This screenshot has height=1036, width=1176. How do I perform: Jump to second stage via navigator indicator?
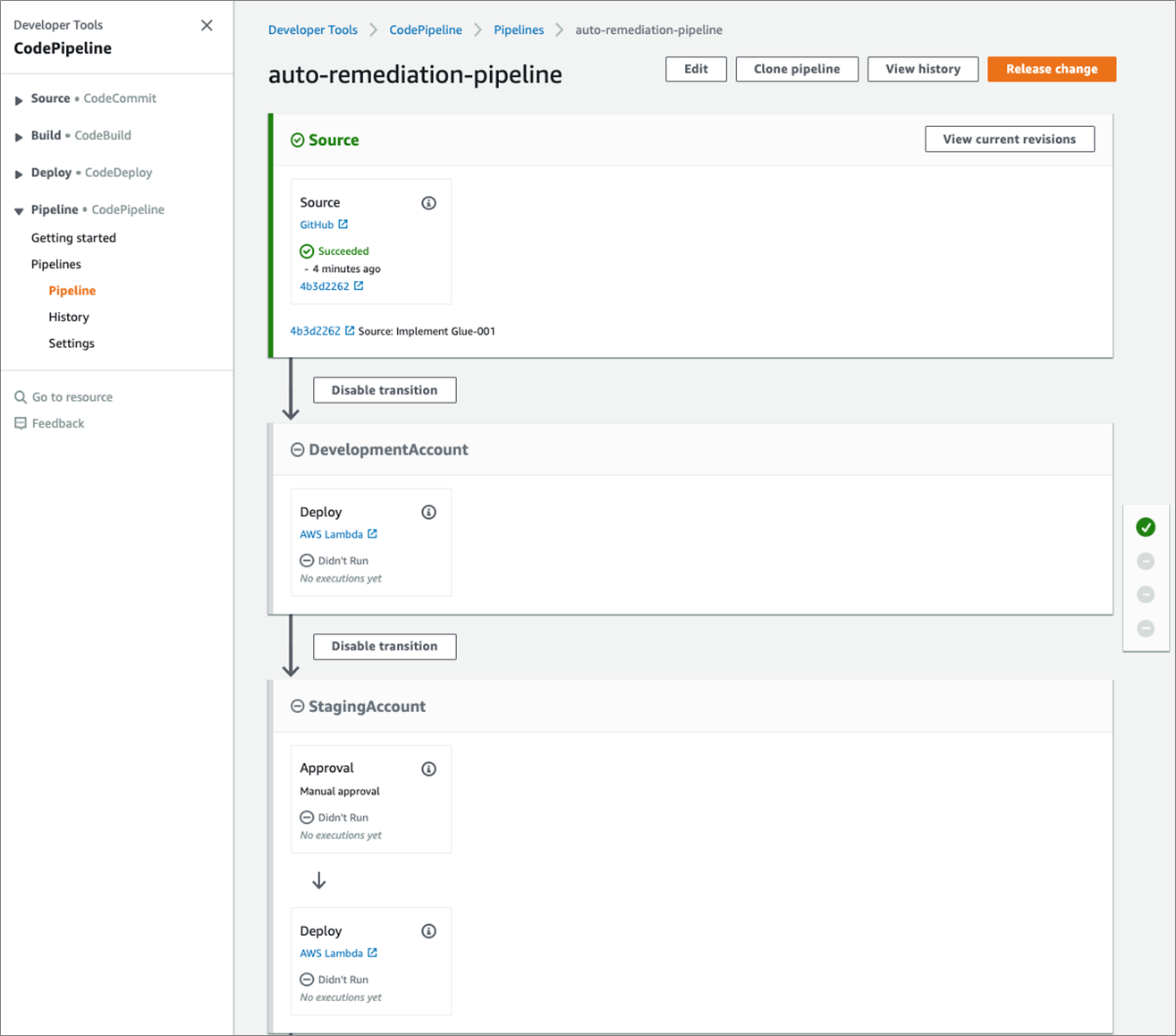[1146, 562]
